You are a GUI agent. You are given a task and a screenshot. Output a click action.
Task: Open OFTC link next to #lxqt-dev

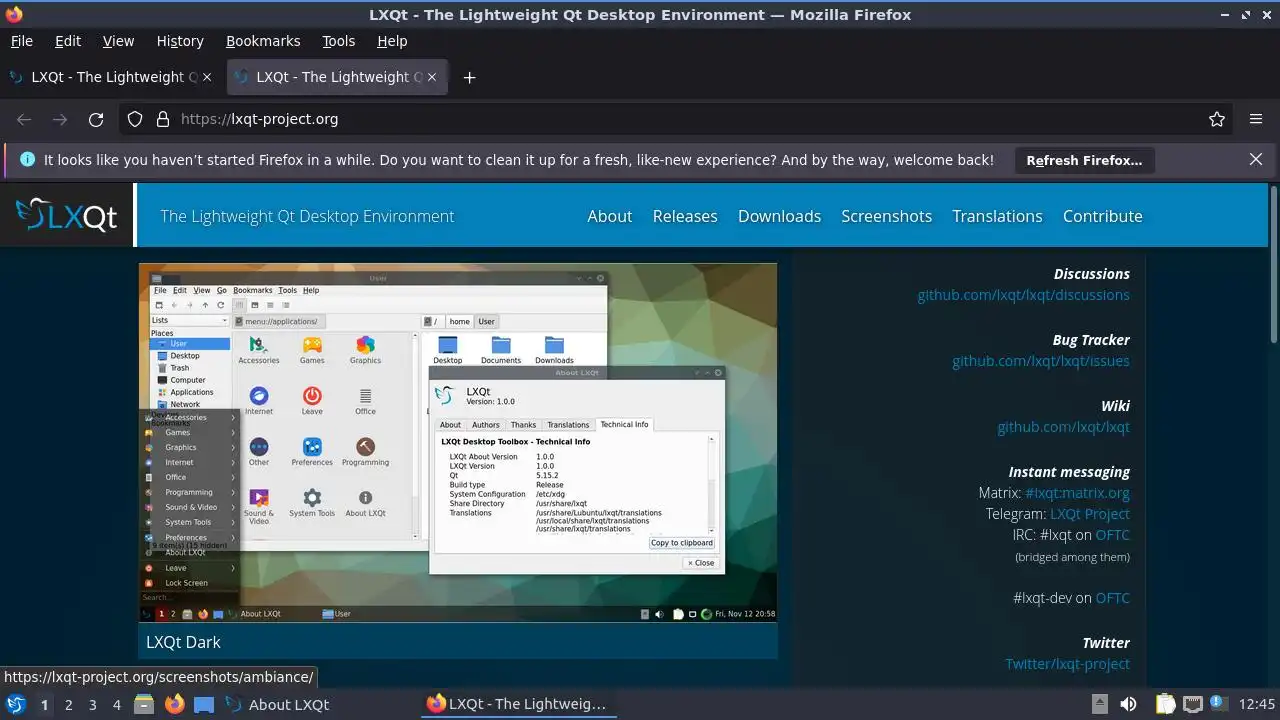[1113, 598]
